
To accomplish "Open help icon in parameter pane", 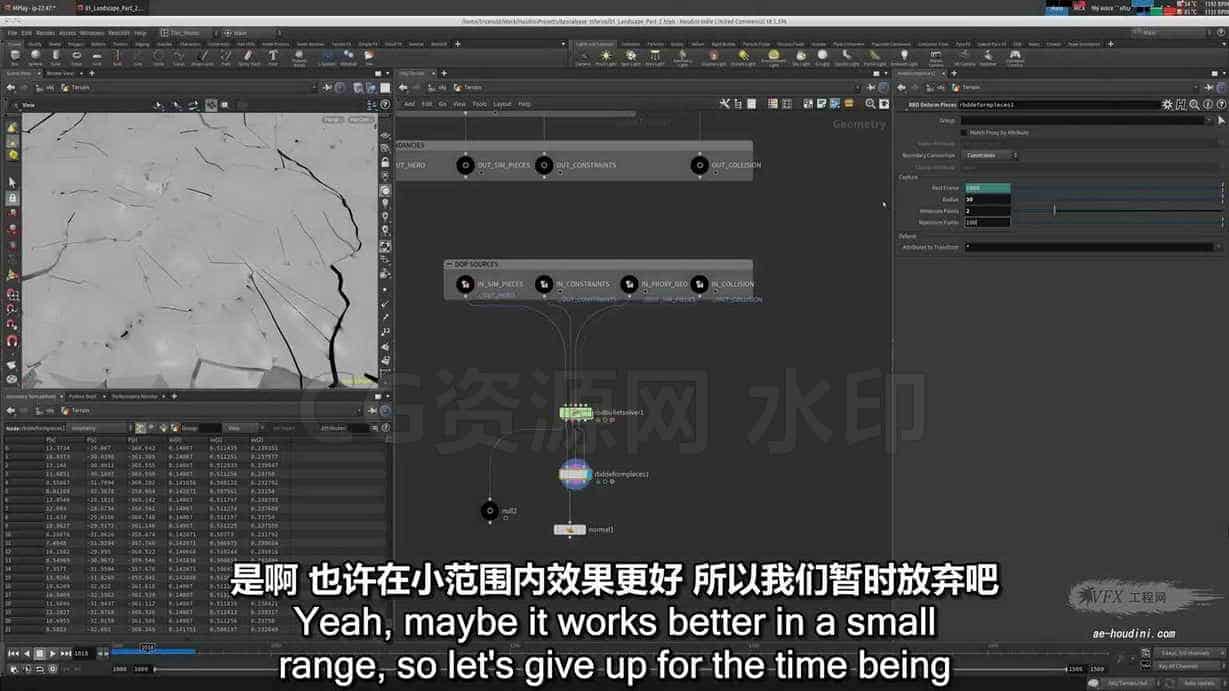I will [x=1219, y=104].
